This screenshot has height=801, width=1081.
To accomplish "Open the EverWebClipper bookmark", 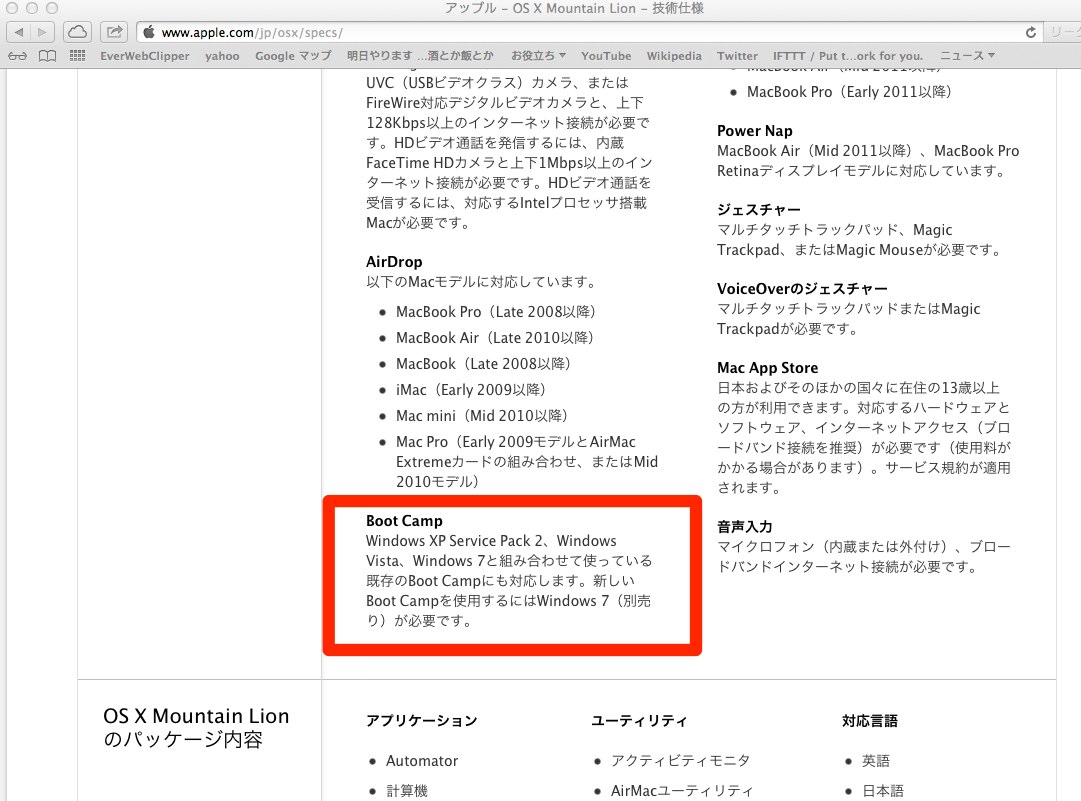I will click(x=145, y=56).
